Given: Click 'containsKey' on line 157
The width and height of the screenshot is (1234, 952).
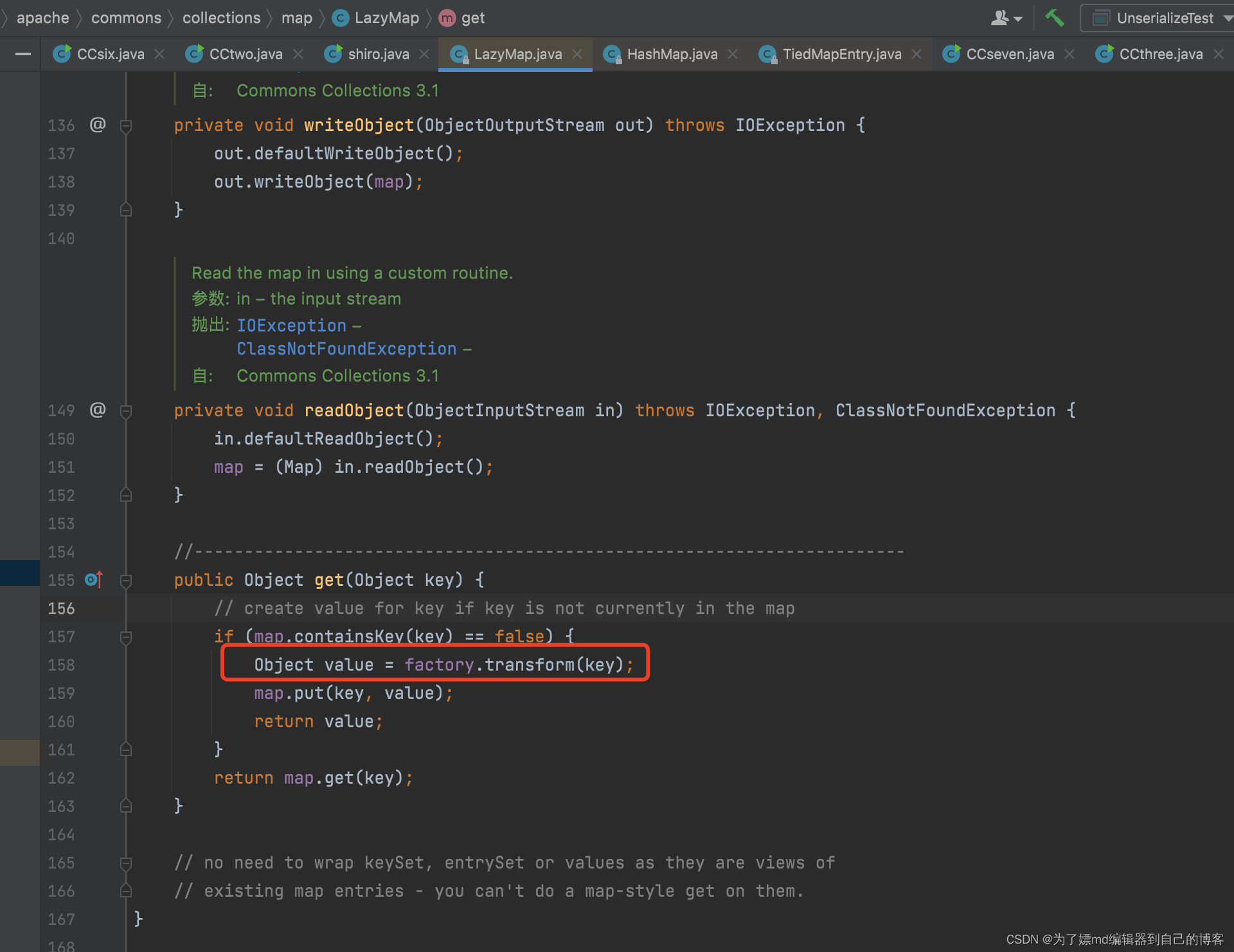Looking at the screenshot, I should tap(349, 637).
